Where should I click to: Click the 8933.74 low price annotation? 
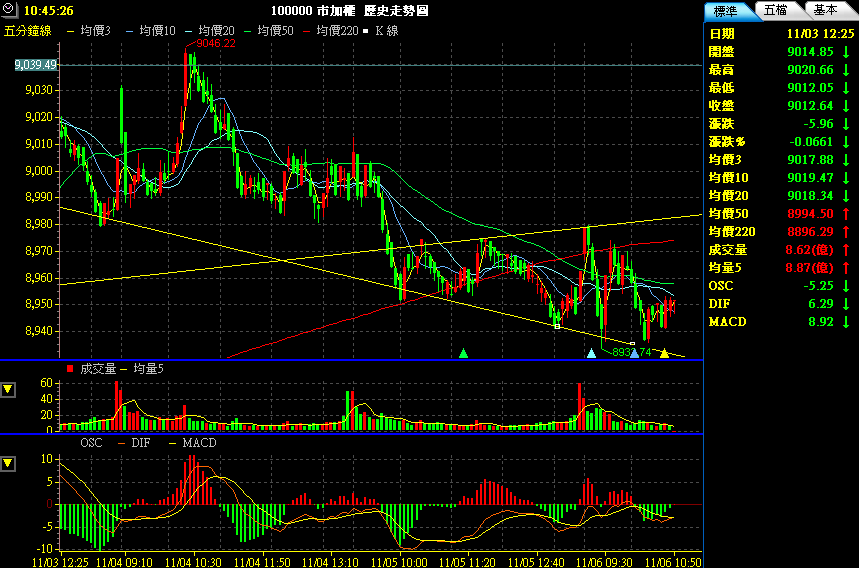click(632, 352)
